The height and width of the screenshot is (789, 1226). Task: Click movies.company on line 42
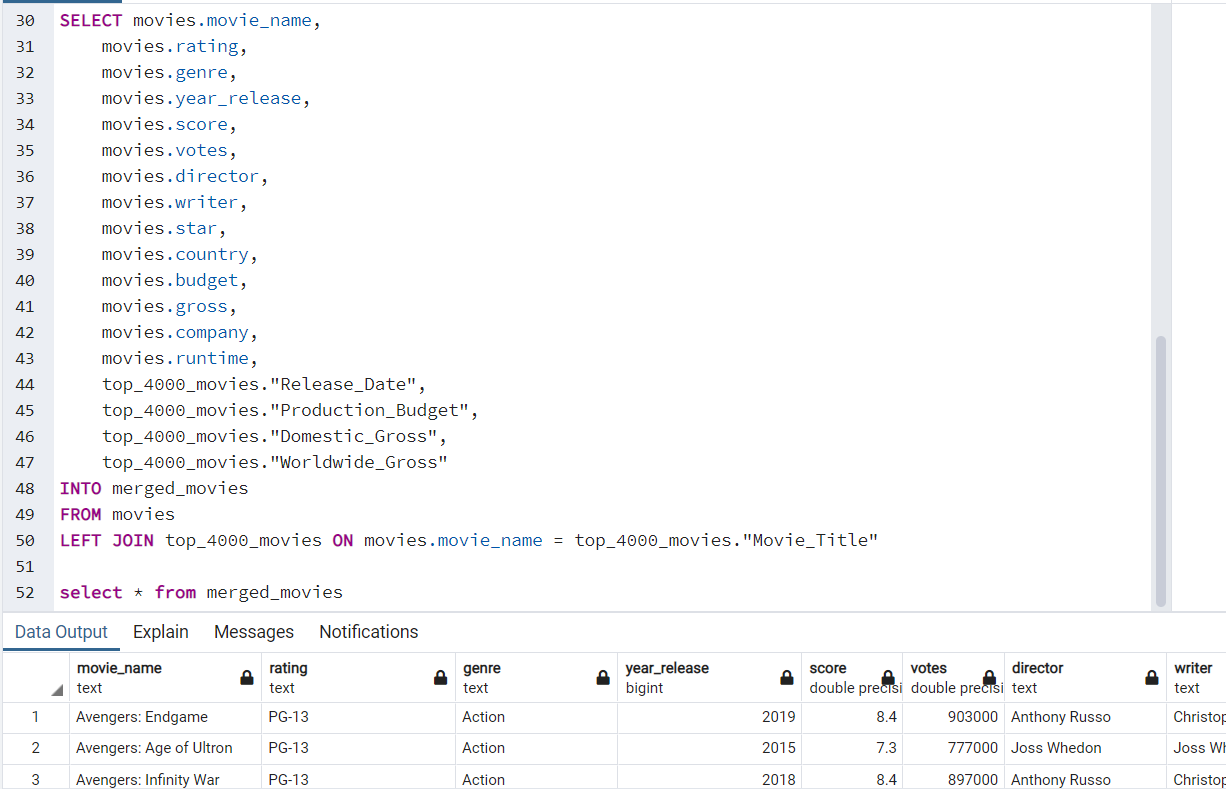tap(175, 332)
